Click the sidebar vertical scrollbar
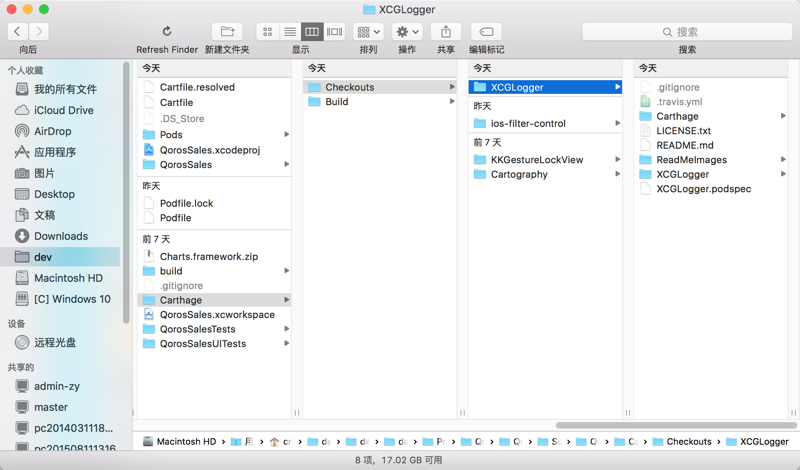The height and width of the screenshot is (470, 800). coord(126,193)
